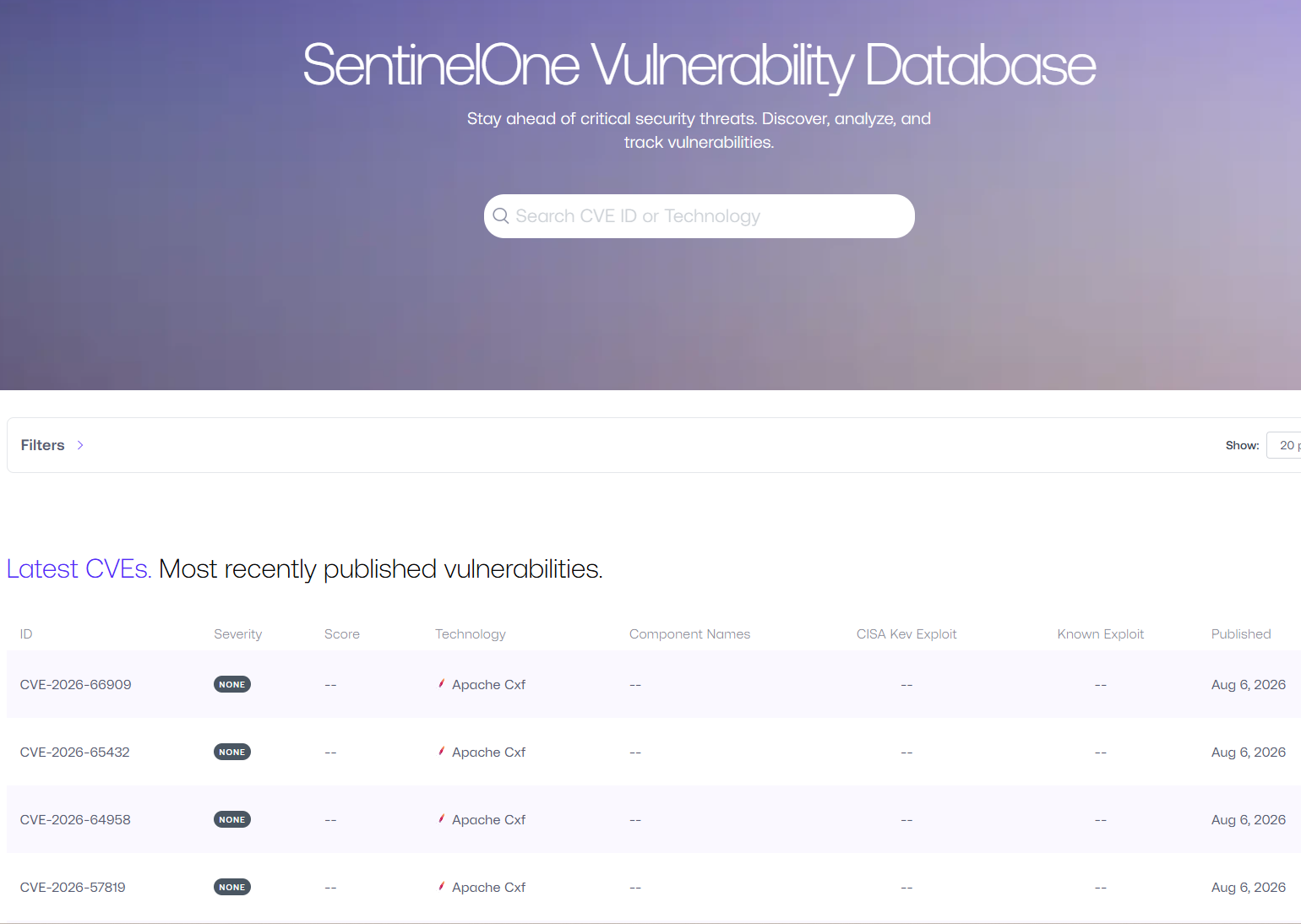
Task: Click the "Latest CVEs." heading text
Action: point(79,568)
